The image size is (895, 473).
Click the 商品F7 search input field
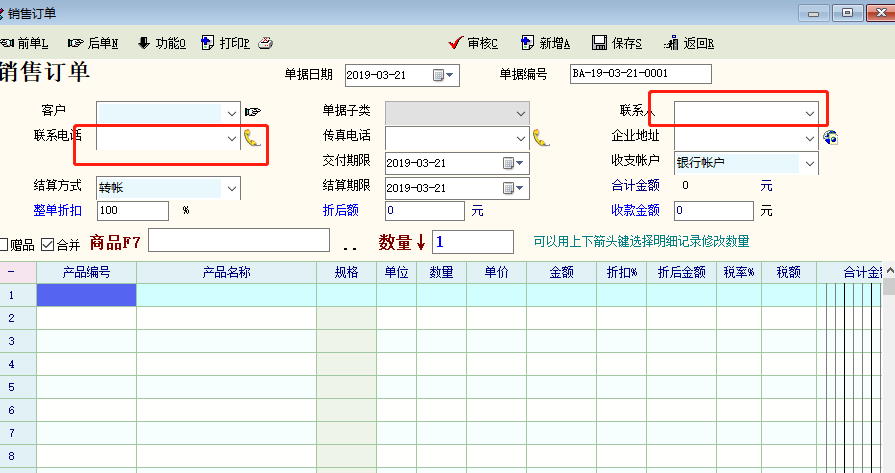[238, 240]
